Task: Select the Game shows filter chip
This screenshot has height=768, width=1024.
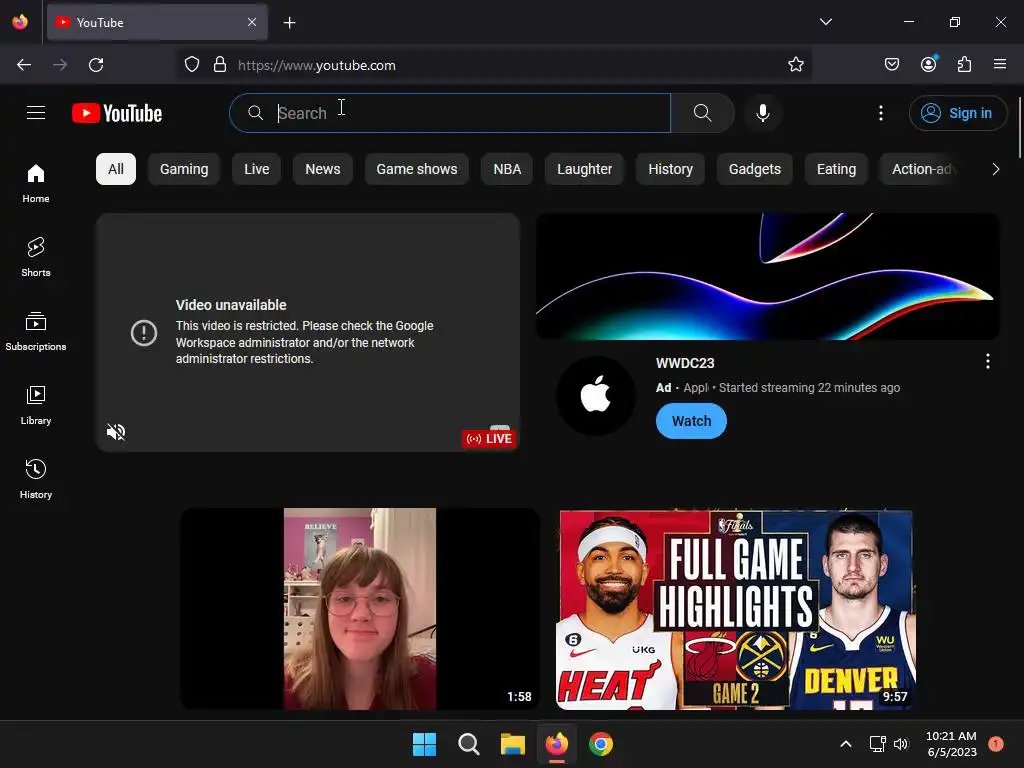Action: tap(417, 169)
